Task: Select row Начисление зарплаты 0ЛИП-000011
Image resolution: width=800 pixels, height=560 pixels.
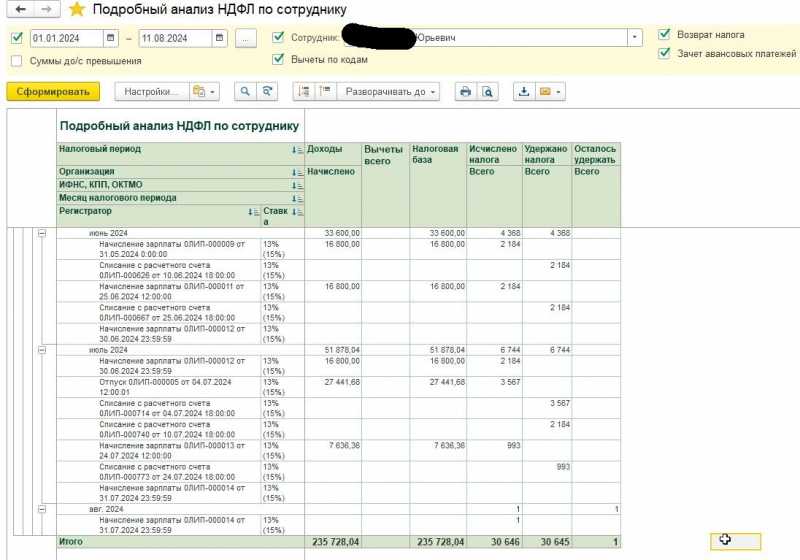Action: point(338,292)
